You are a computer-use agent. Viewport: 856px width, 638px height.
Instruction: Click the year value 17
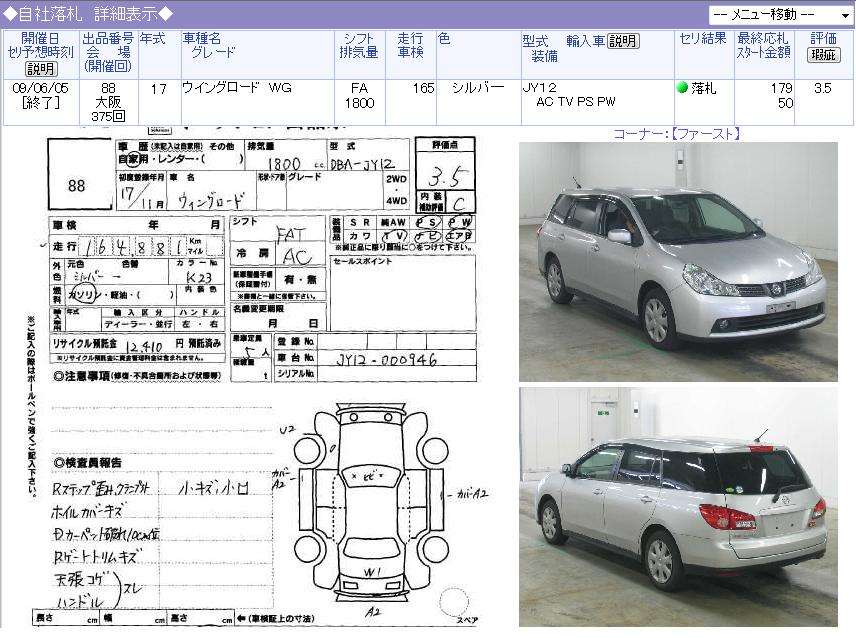[158, 88]
